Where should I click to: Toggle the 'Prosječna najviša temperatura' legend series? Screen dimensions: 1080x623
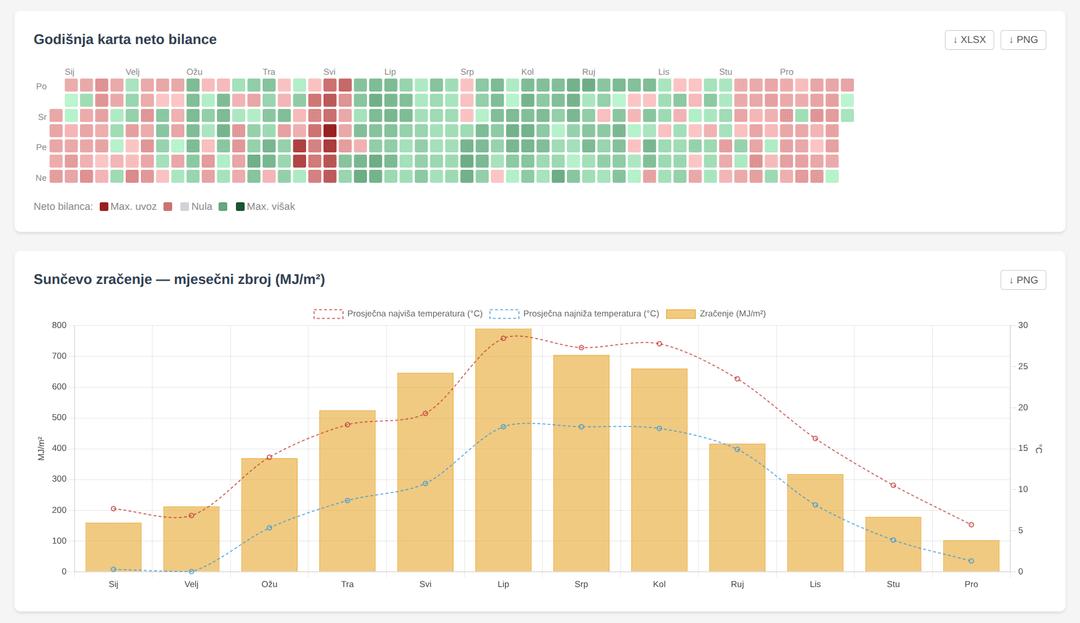tap(398, 313)
